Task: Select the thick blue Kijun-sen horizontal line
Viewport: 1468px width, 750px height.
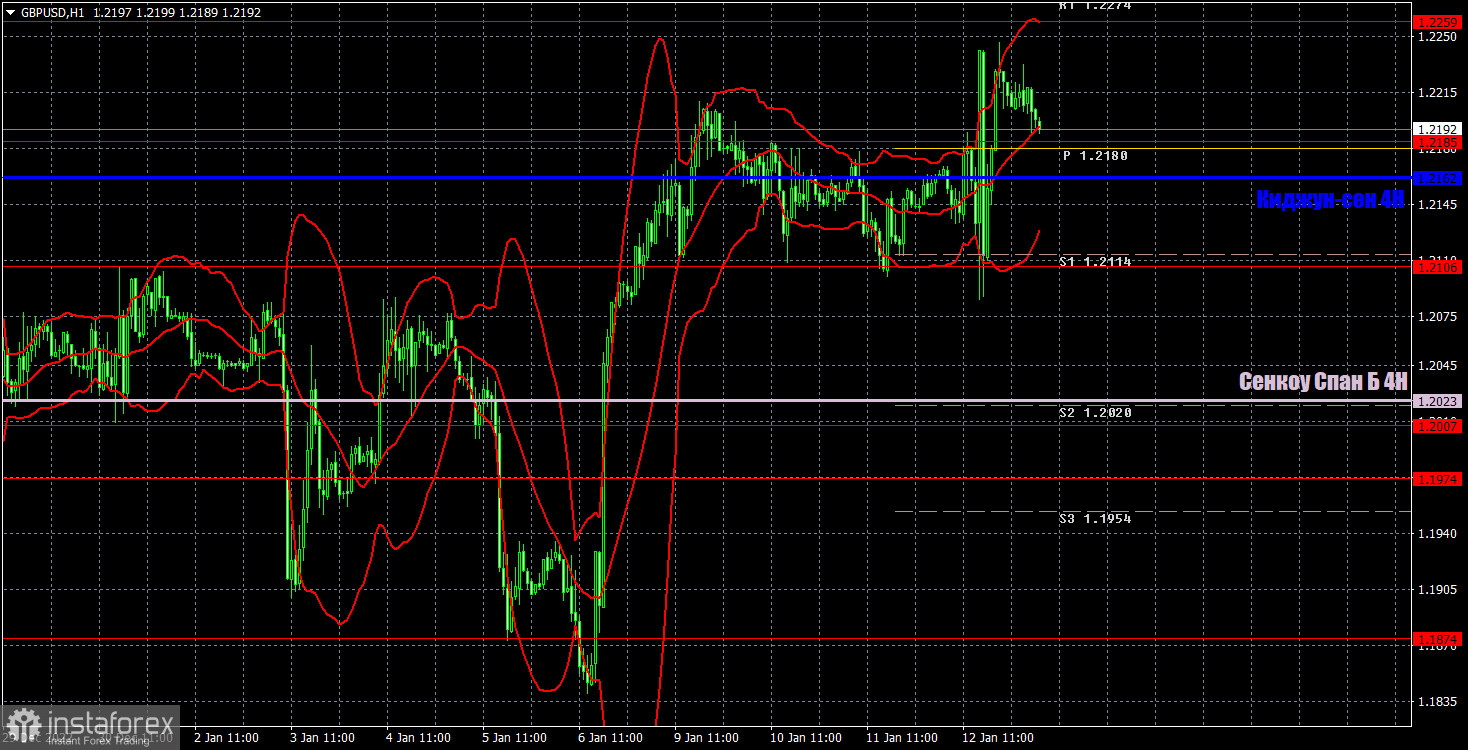Action: coord(705,178)
